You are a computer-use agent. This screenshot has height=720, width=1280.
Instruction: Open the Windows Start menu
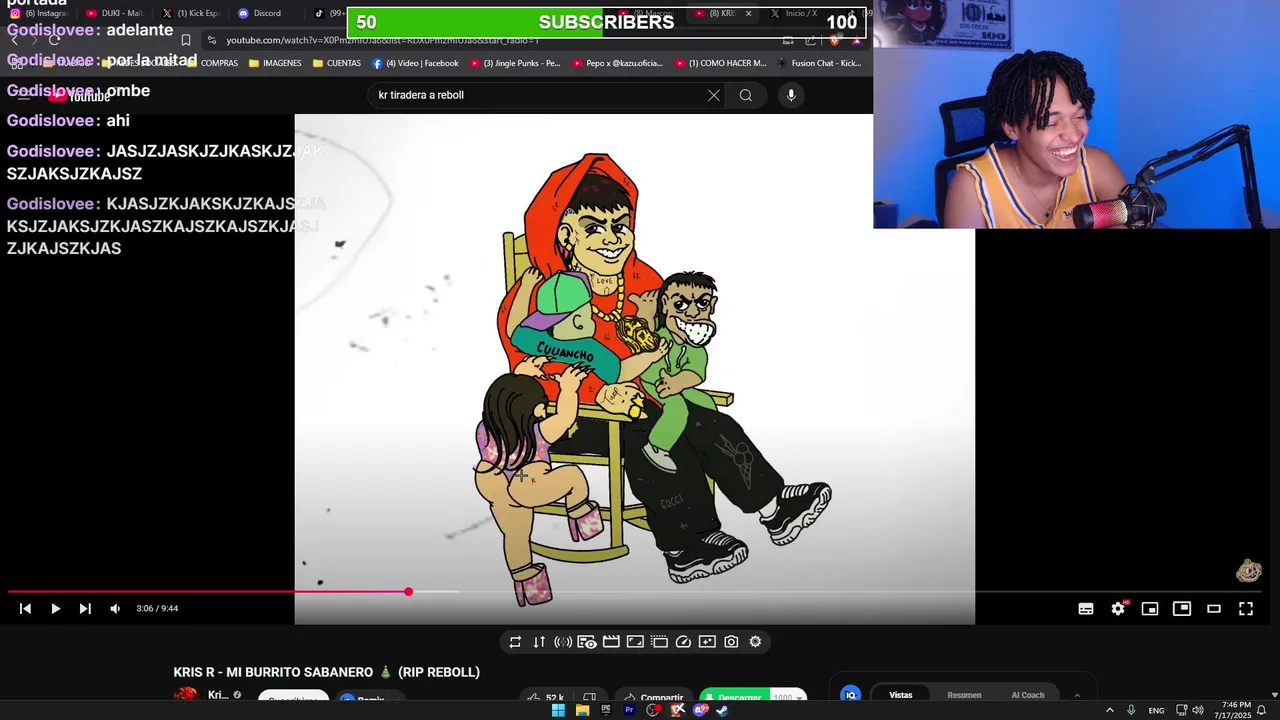tap(558, 710)
